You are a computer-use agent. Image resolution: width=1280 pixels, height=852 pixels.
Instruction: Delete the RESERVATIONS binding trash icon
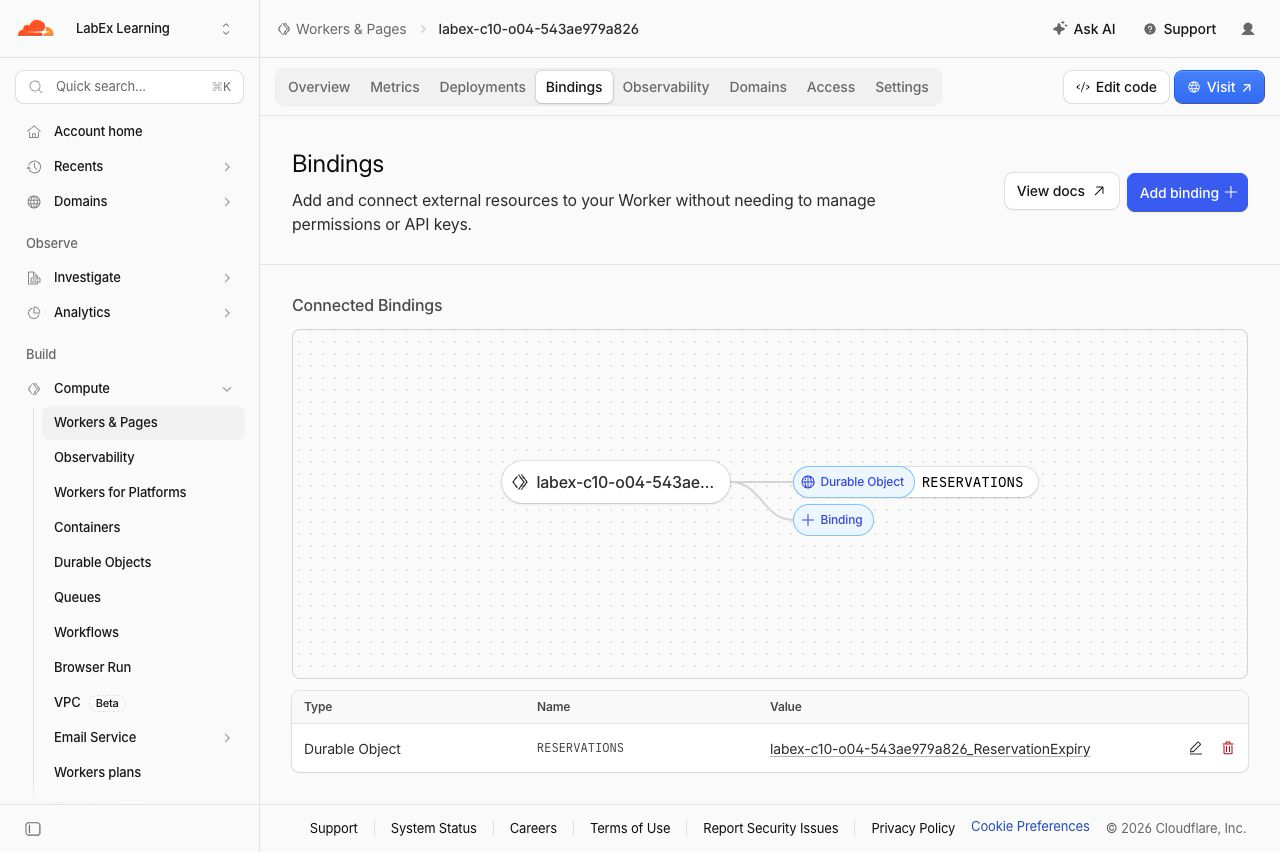(x=1228, y=748)
